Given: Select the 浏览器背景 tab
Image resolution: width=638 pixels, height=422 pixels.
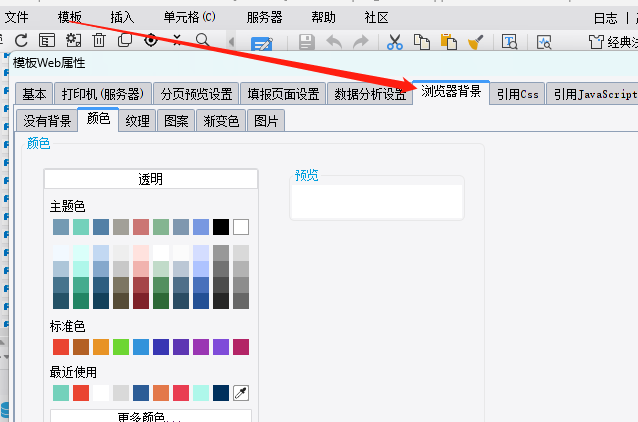Looking at the screenshot, I should [x=451, y=92].
